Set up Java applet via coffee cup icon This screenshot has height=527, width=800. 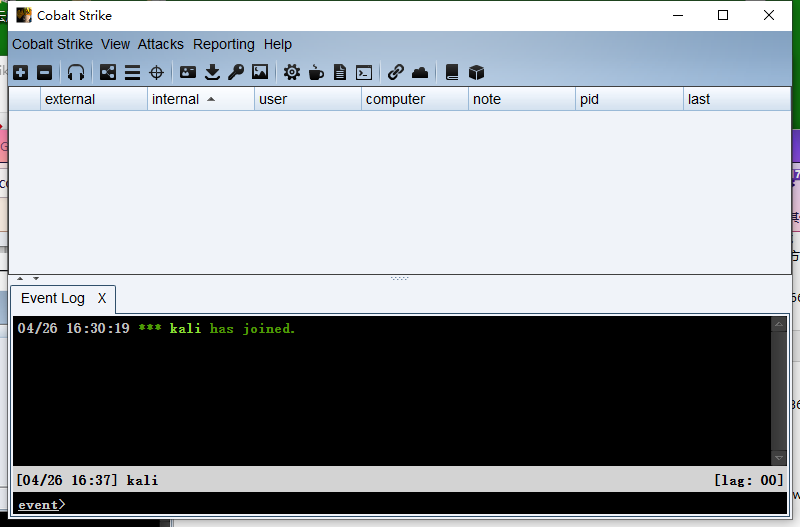316,72
